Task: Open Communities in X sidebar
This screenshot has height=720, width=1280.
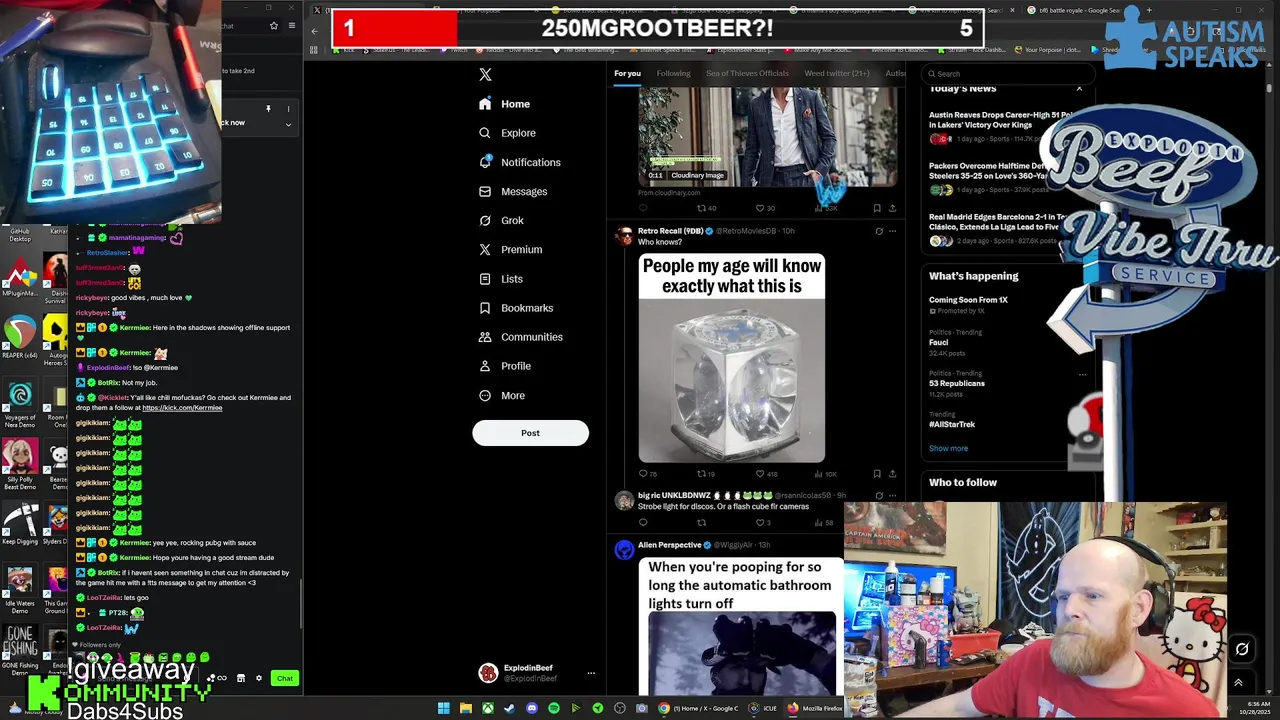Action: click(x=520, y=337)
